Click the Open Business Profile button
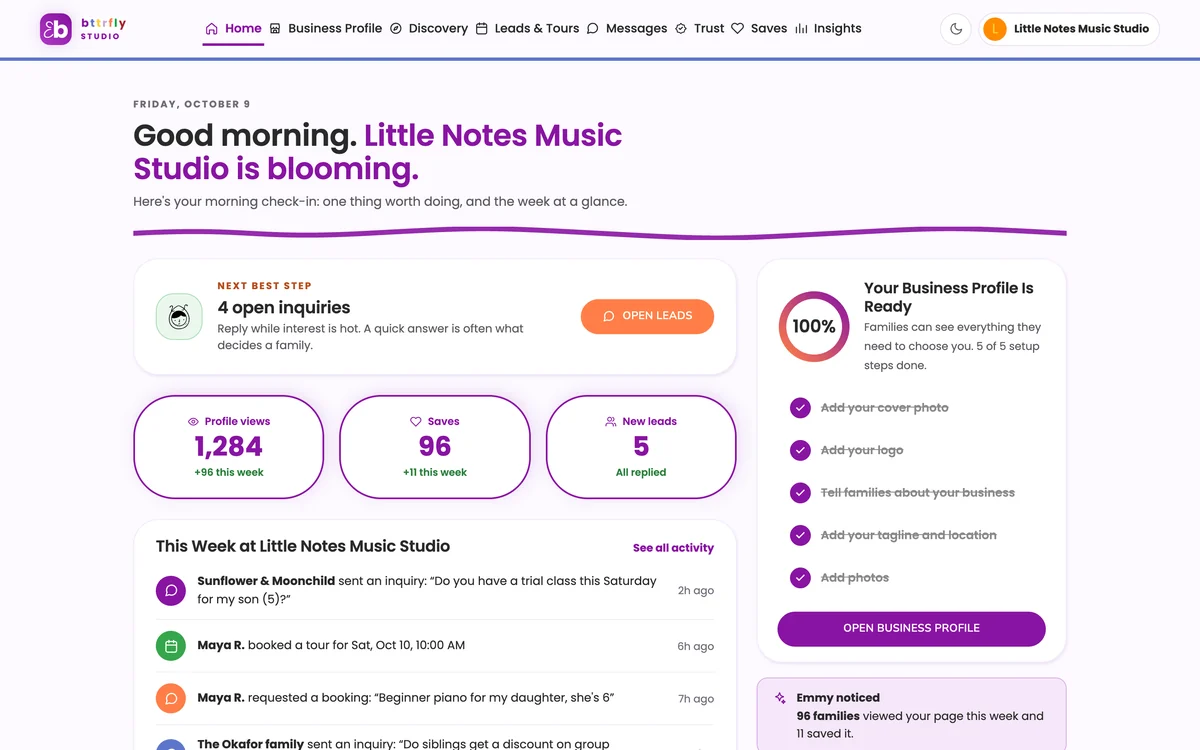The width and height of the screenshot is (1200, 750). coord(911,629)
